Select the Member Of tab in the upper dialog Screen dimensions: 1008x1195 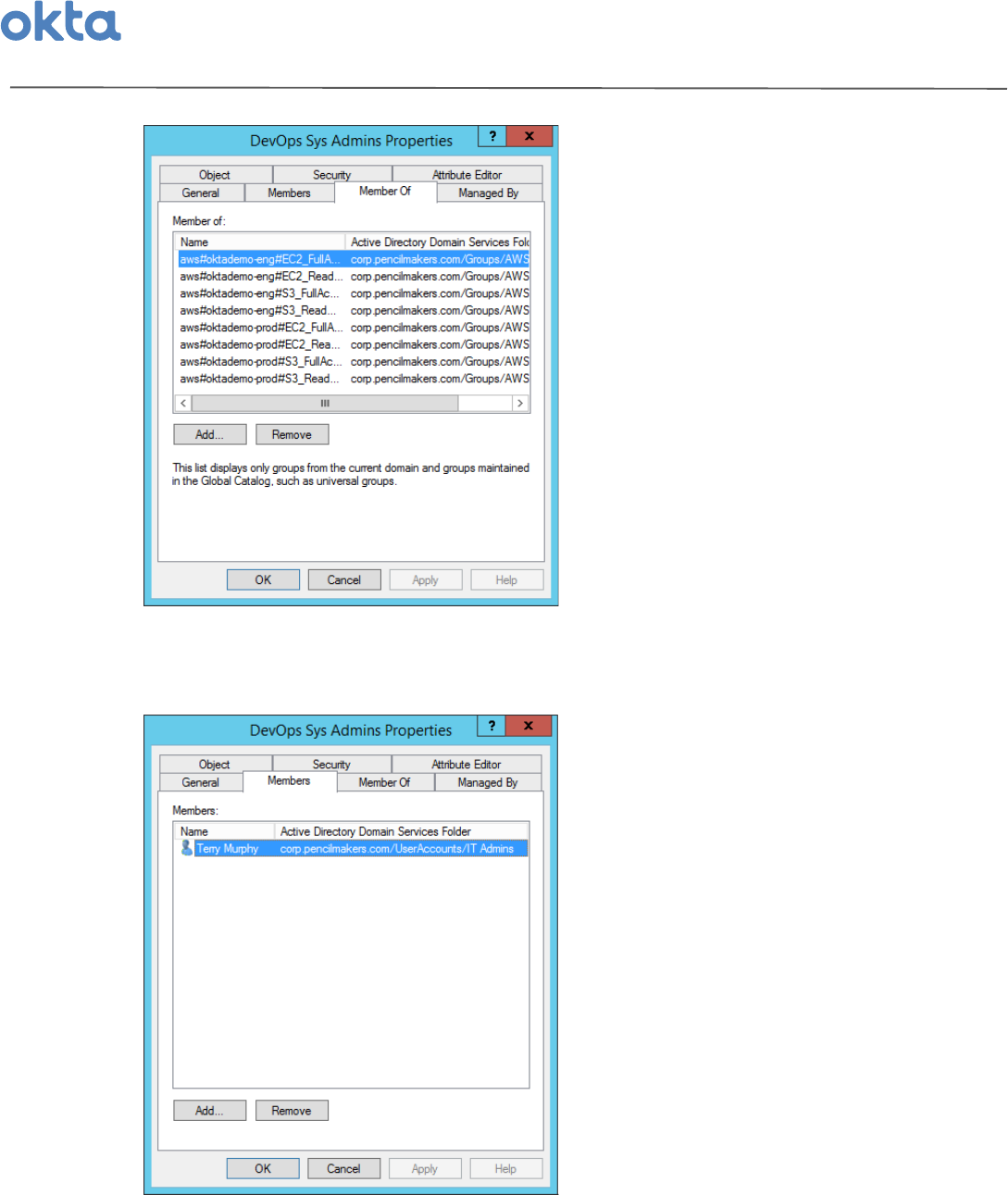tap(385, 191)
